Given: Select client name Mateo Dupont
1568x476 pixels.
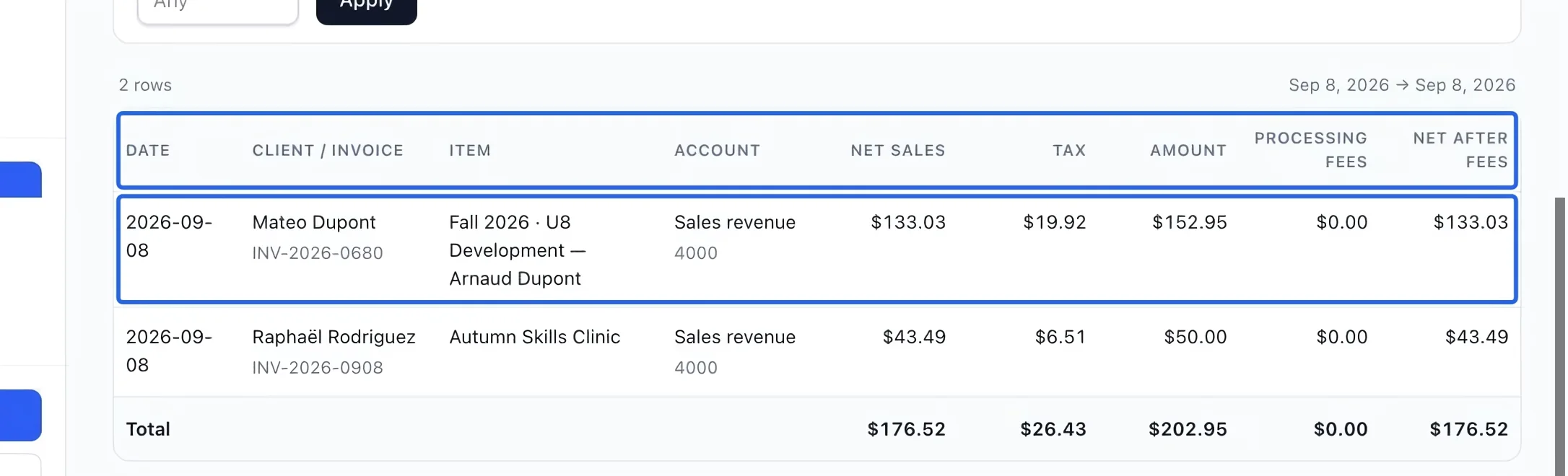Looking at the screenshot, I should click(x=314, y=222).
